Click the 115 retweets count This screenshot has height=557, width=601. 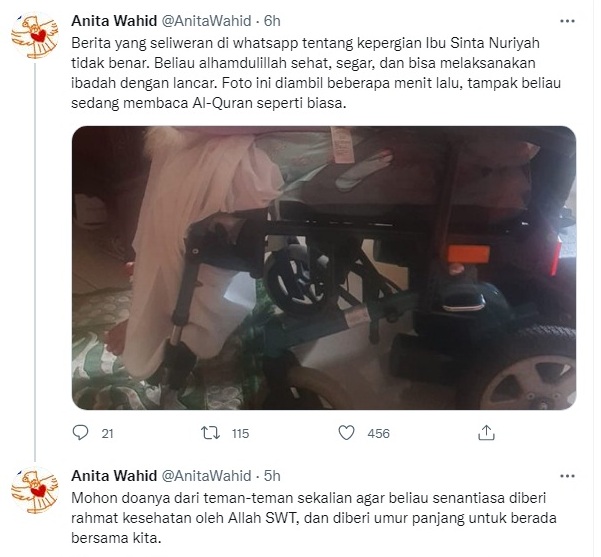pos(240,434)
